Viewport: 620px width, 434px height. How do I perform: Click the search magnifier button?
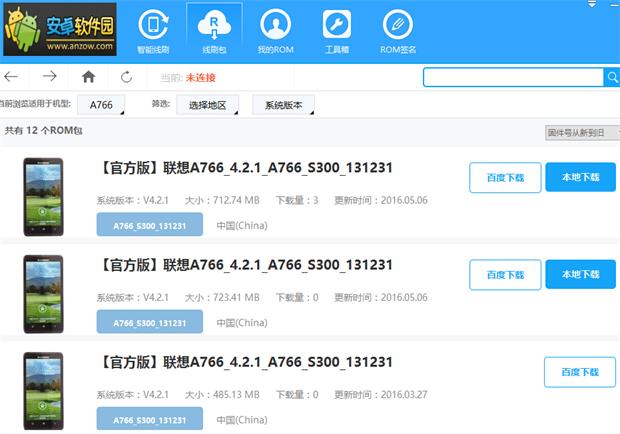[x=612, y=77]
